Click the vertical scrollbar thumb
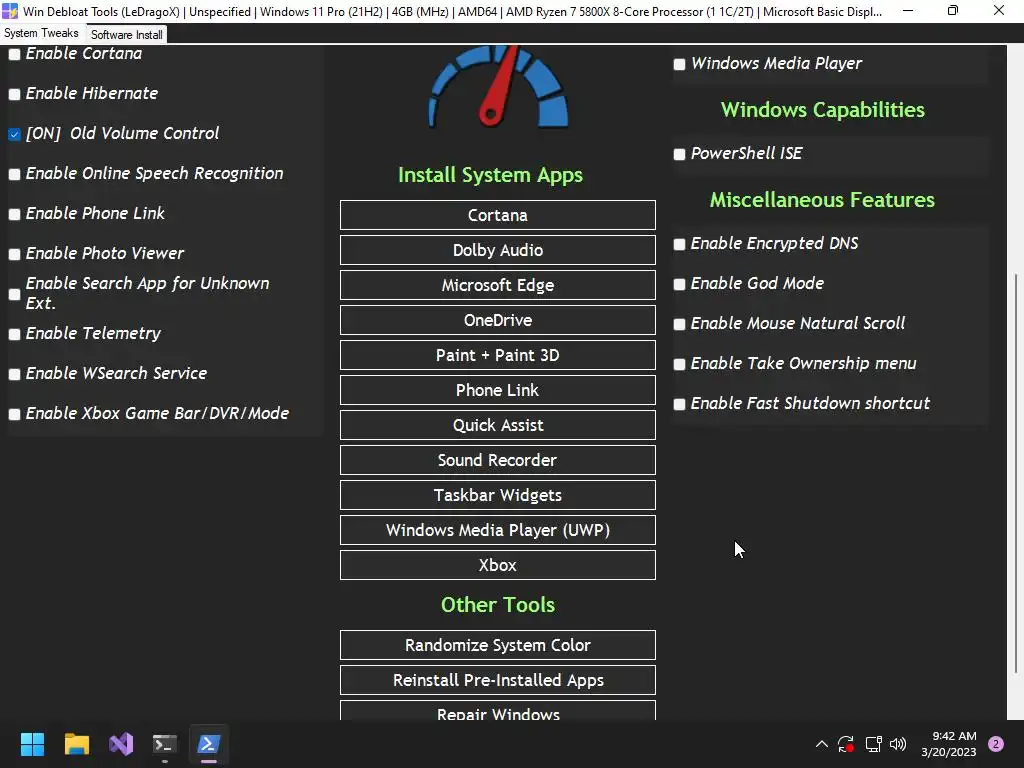This screenshot has height=768, width=1024. pyautogui.click(x=1016, y=472)
